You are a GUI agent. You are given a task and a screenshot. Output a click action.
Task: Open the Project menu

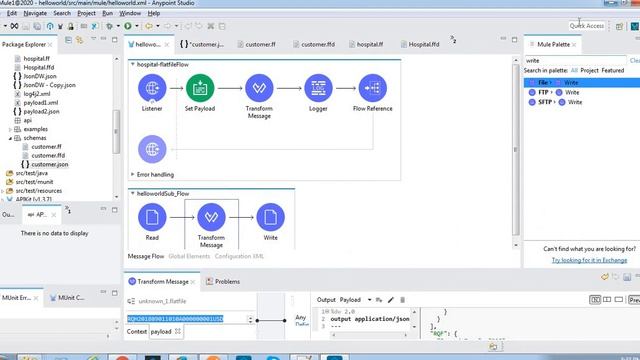click(x=87, y=13)
